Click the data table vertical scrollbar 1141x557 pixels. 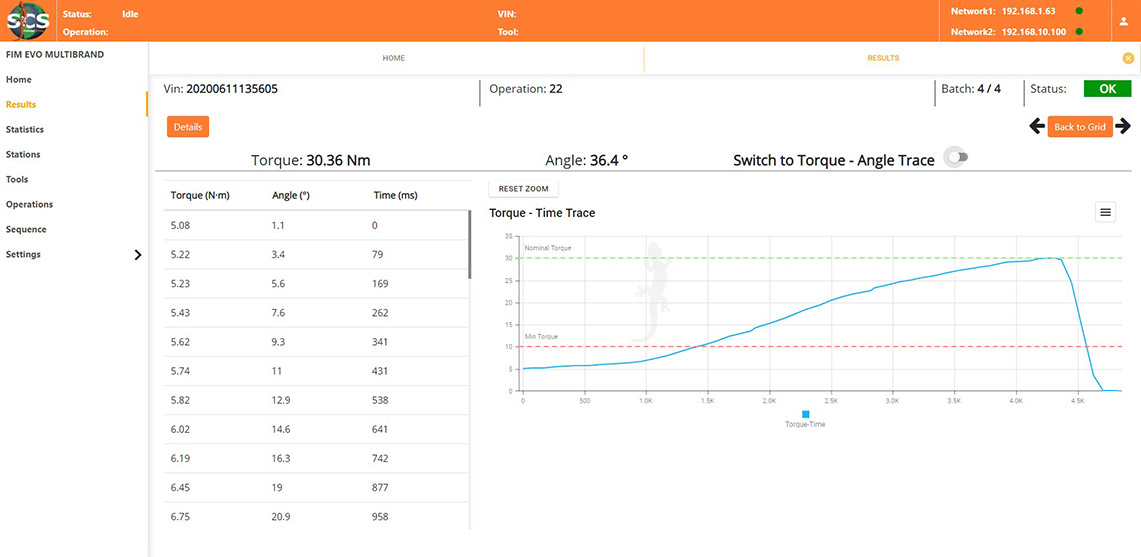click(x=469, y=245)
